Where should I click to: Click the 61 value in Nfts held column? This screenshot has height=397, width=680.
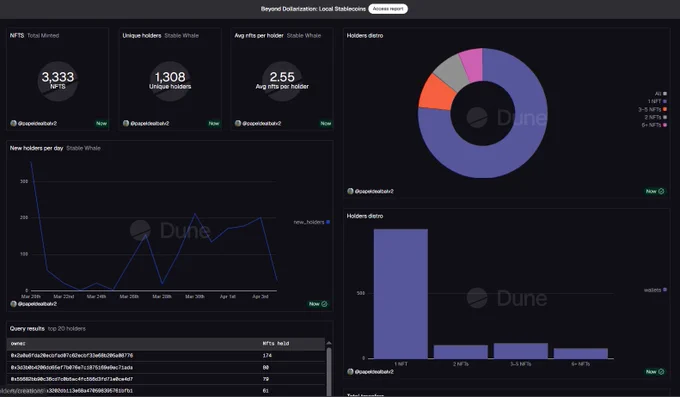[x=265, y=390]
